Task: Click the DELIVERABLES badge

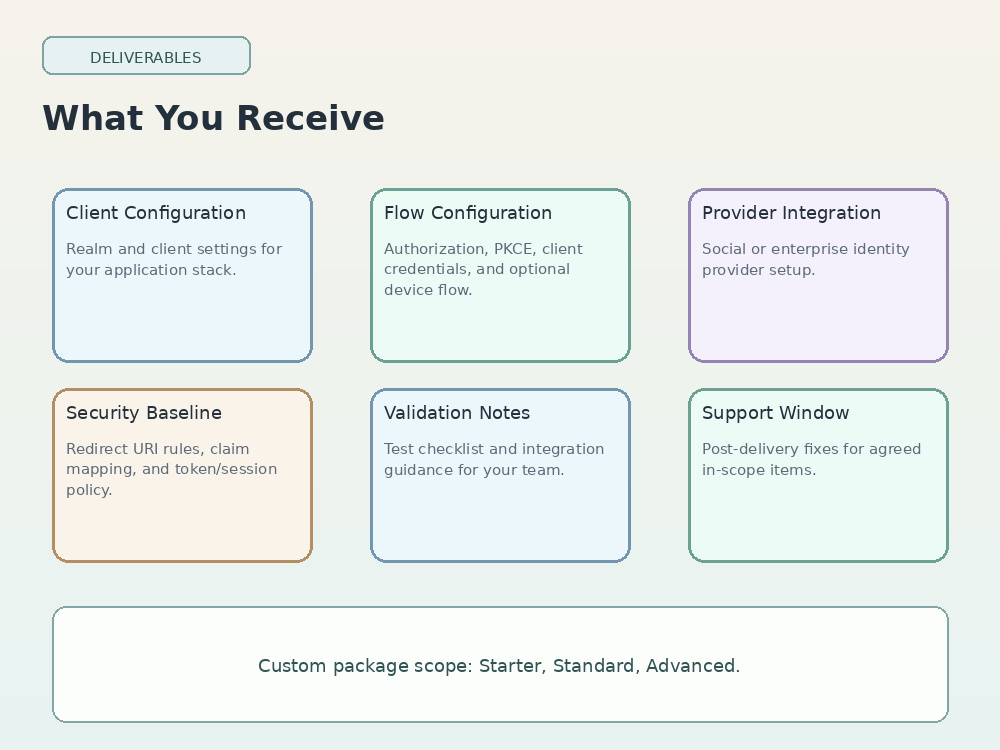Action: 146,56
